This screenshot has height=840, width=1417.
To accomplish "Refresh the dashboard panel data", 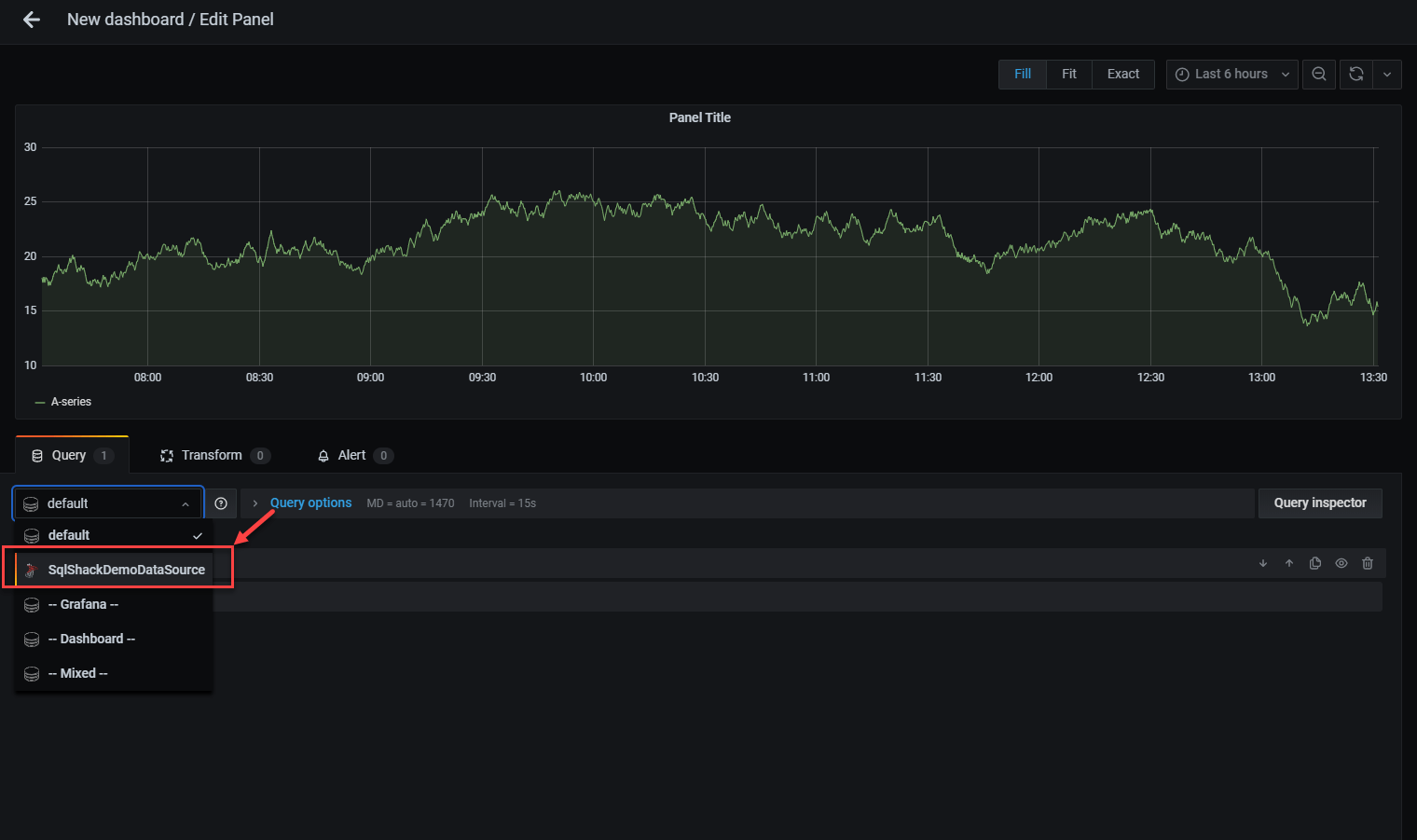I will pyautogui.click(x=1356, y=74).
